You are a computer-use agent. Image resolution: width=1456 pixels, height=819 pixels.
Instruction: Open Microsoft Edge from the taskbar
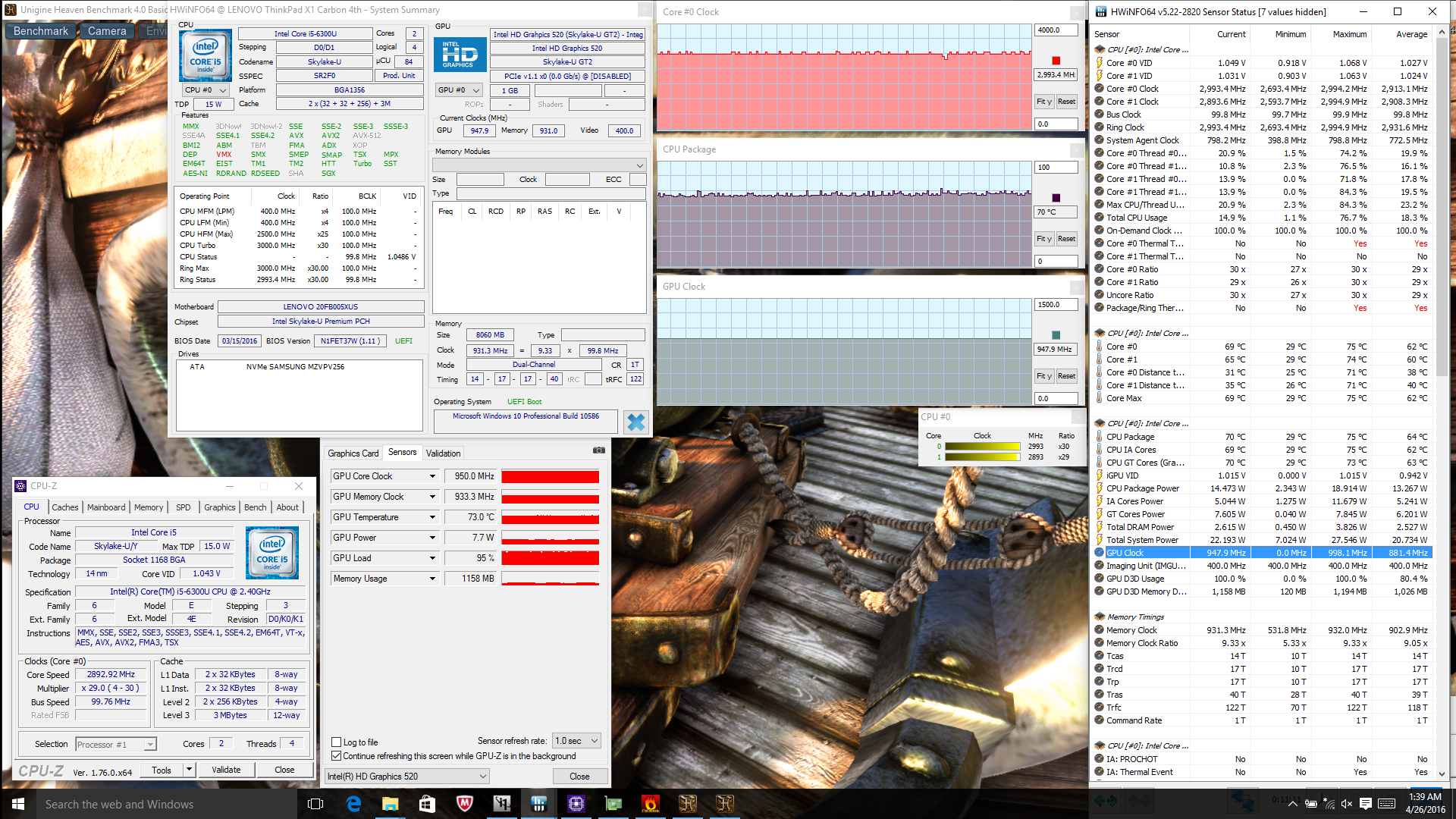[x=353, y=804]
